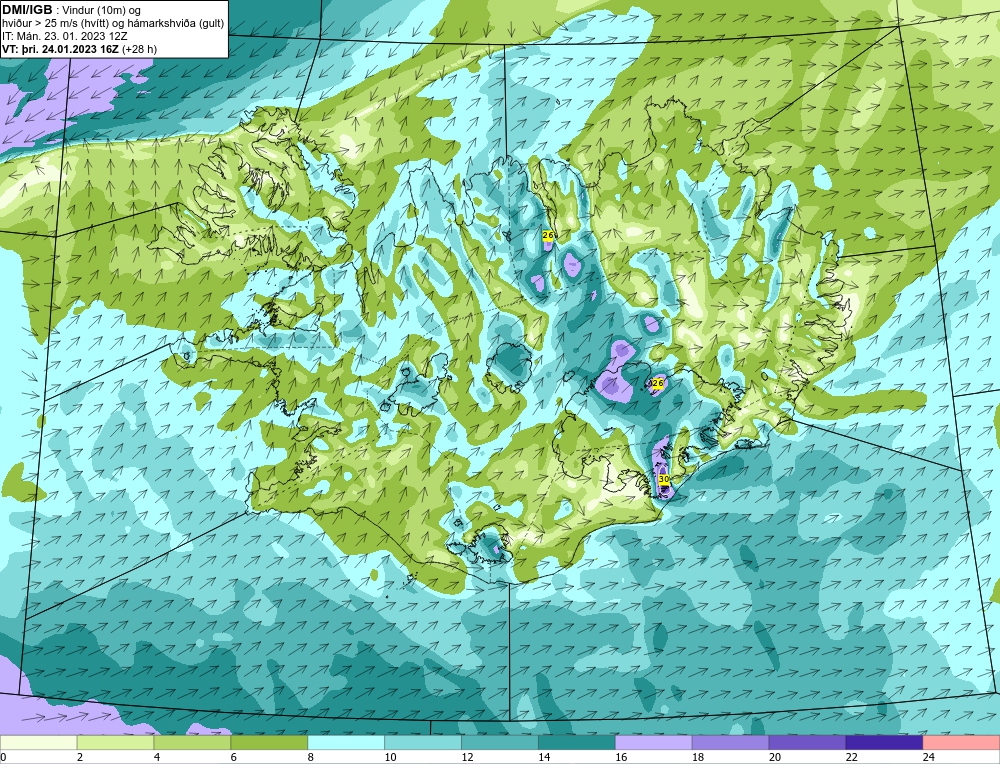Screen dimensions: 1000x764
Task: Select the pale cyan 8–10 m/s legend swatch
Action: point(346,743)
